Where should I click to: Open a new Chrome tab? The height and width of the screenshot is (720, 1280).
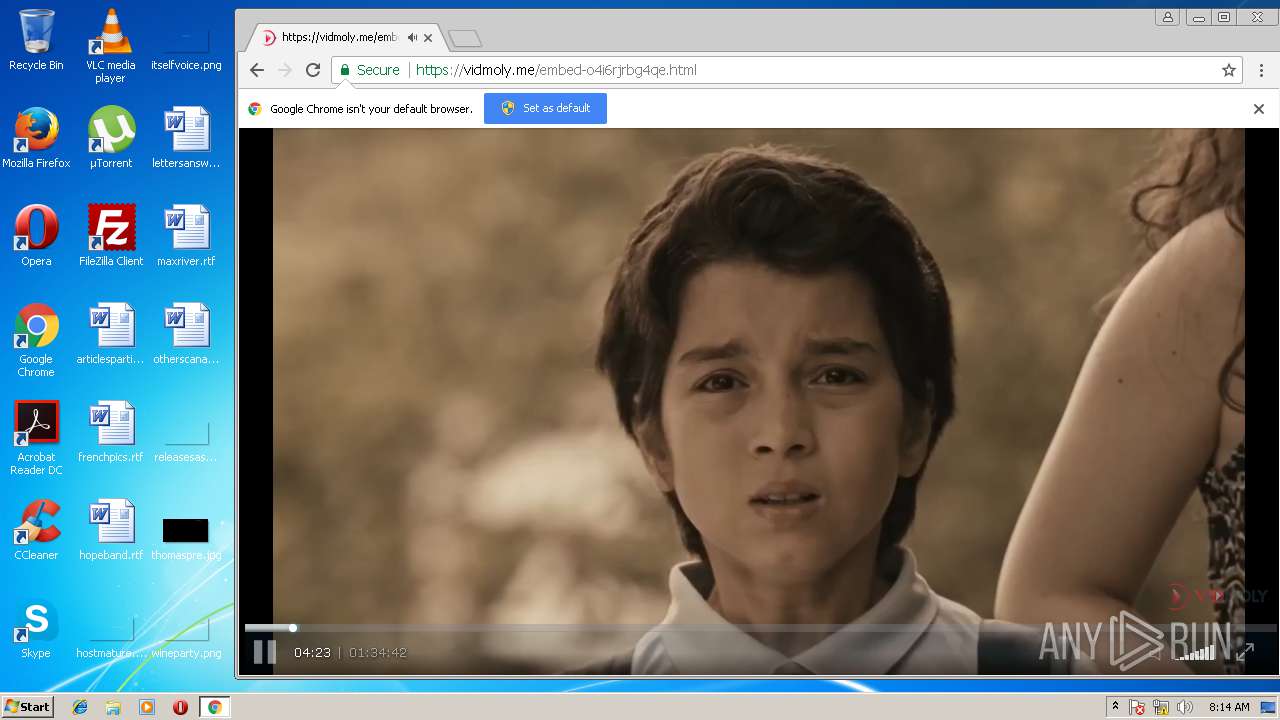[x=465, y=38]
